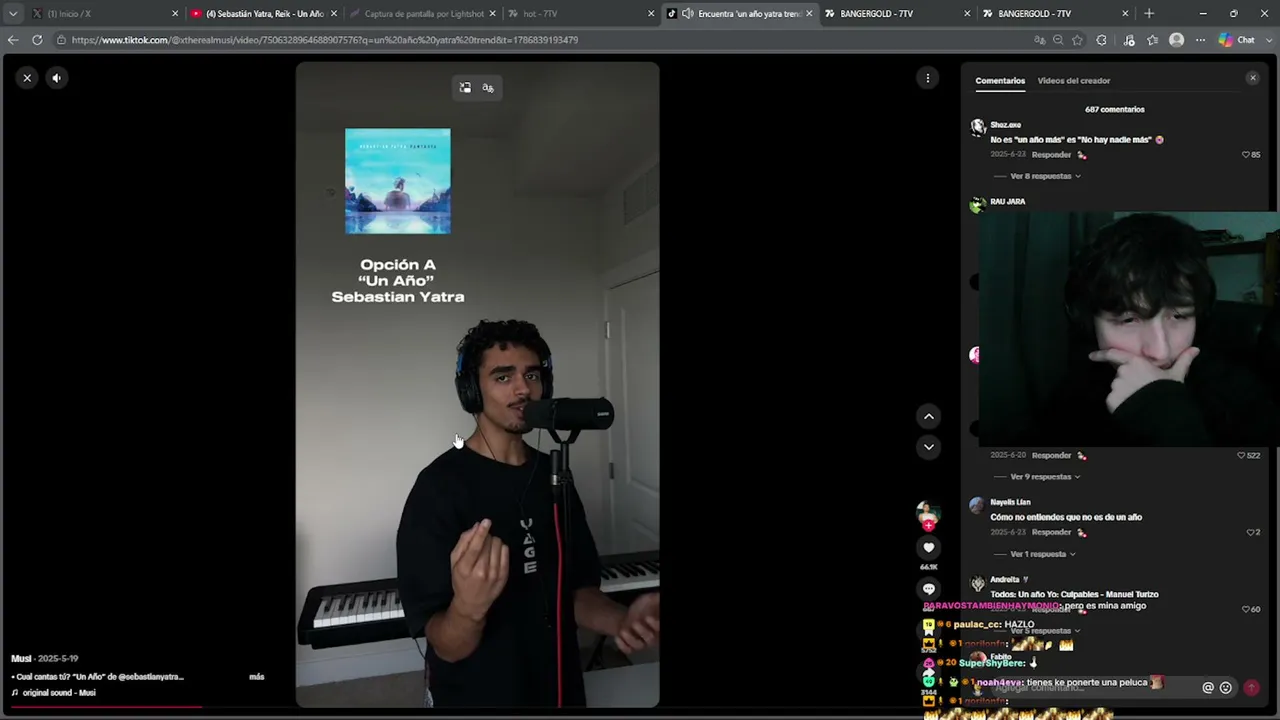Toggle the video translate captions icon
1280x720 pixels.
(488, 88)
